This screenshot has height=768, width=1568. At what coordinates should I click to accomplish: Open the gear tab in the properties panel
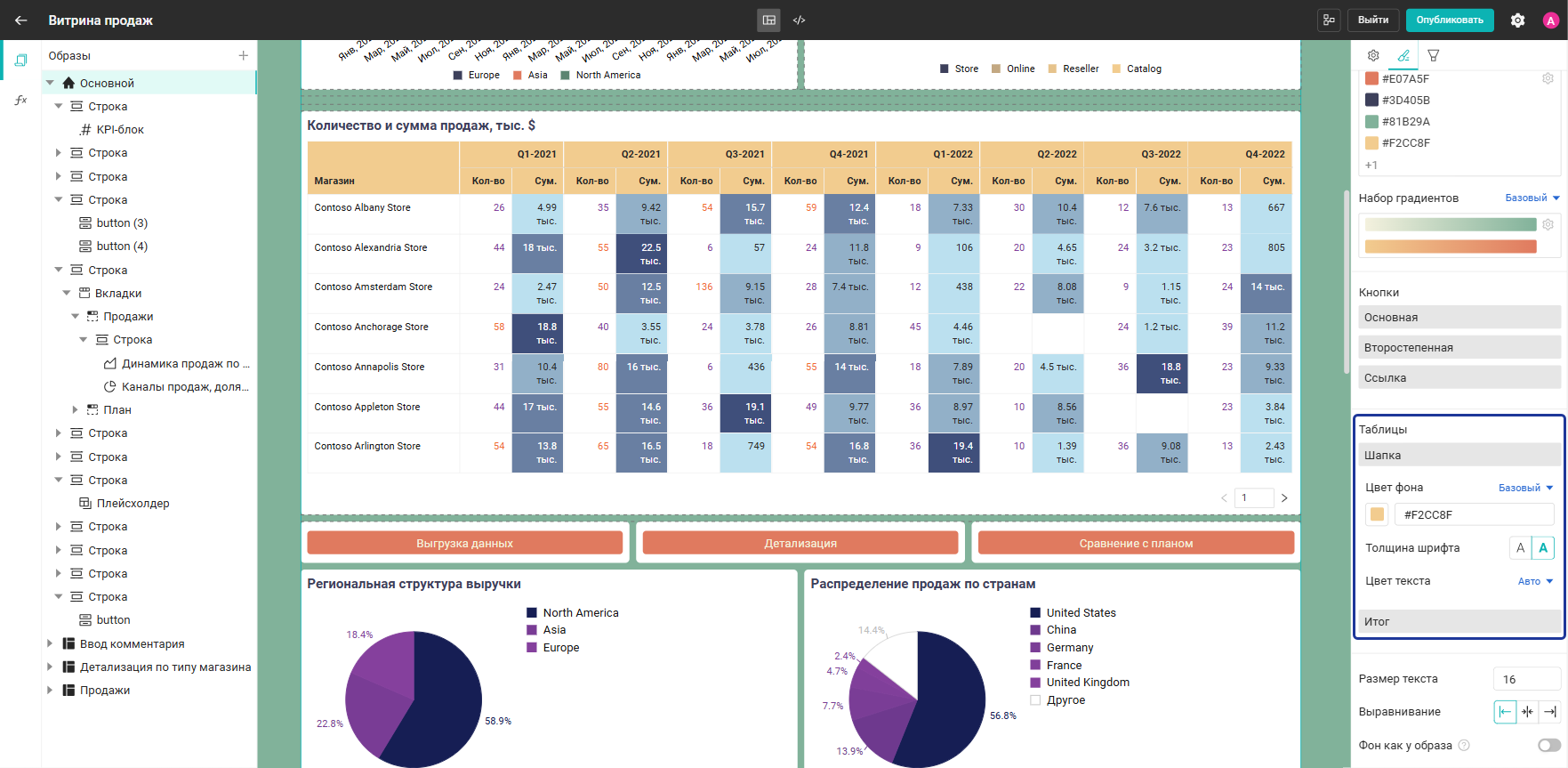(1373, 55)
